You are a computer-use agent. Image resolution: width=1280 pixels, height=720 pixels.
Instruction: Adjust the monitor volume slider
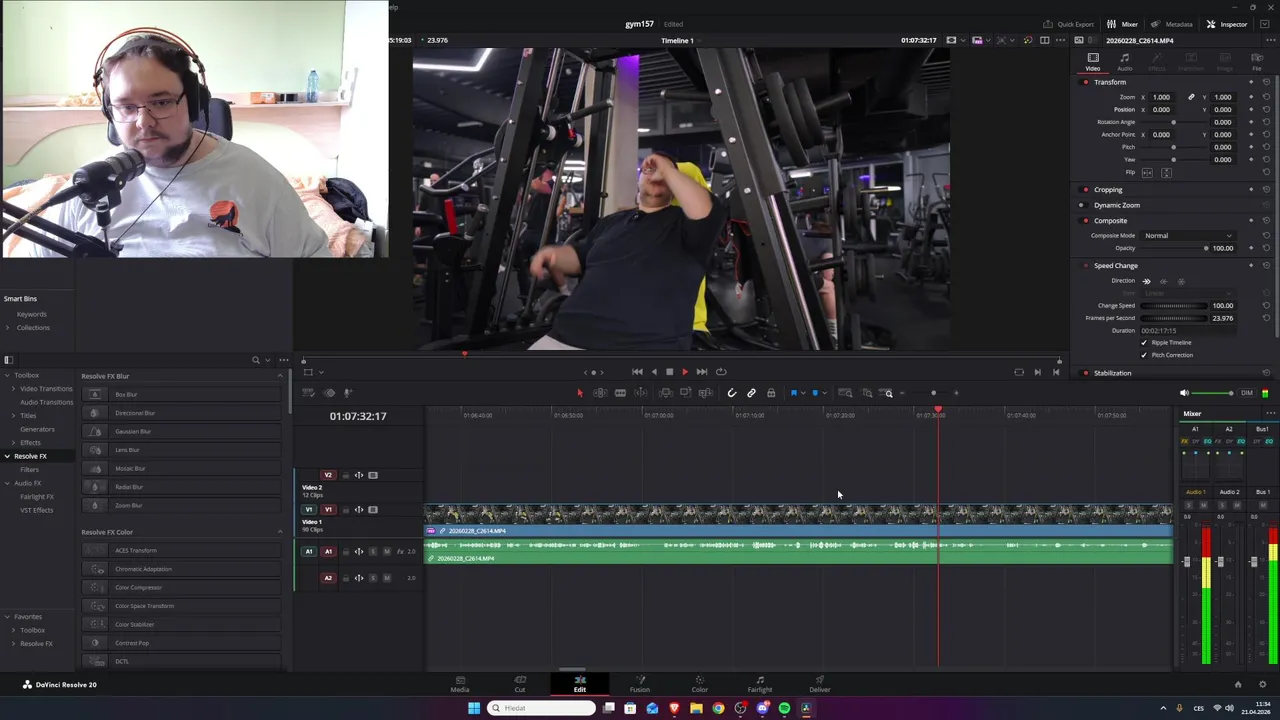pos(1213,393)
